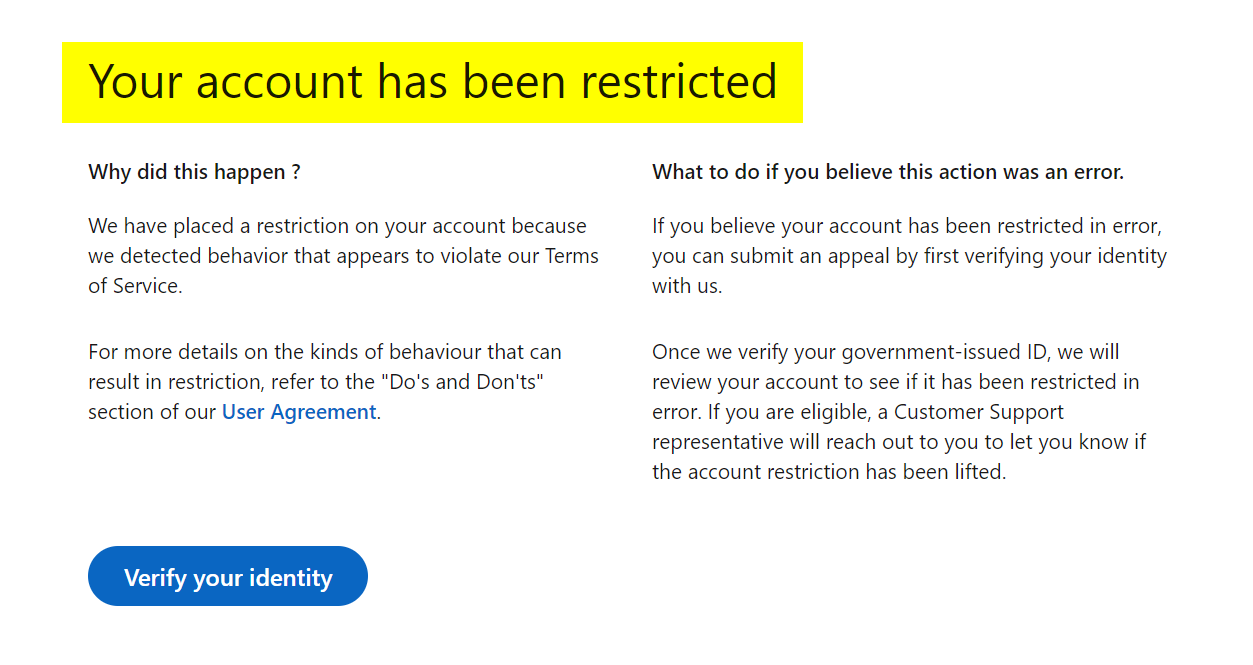Click the phrase 'government-issued ID'

coord(945,352)
